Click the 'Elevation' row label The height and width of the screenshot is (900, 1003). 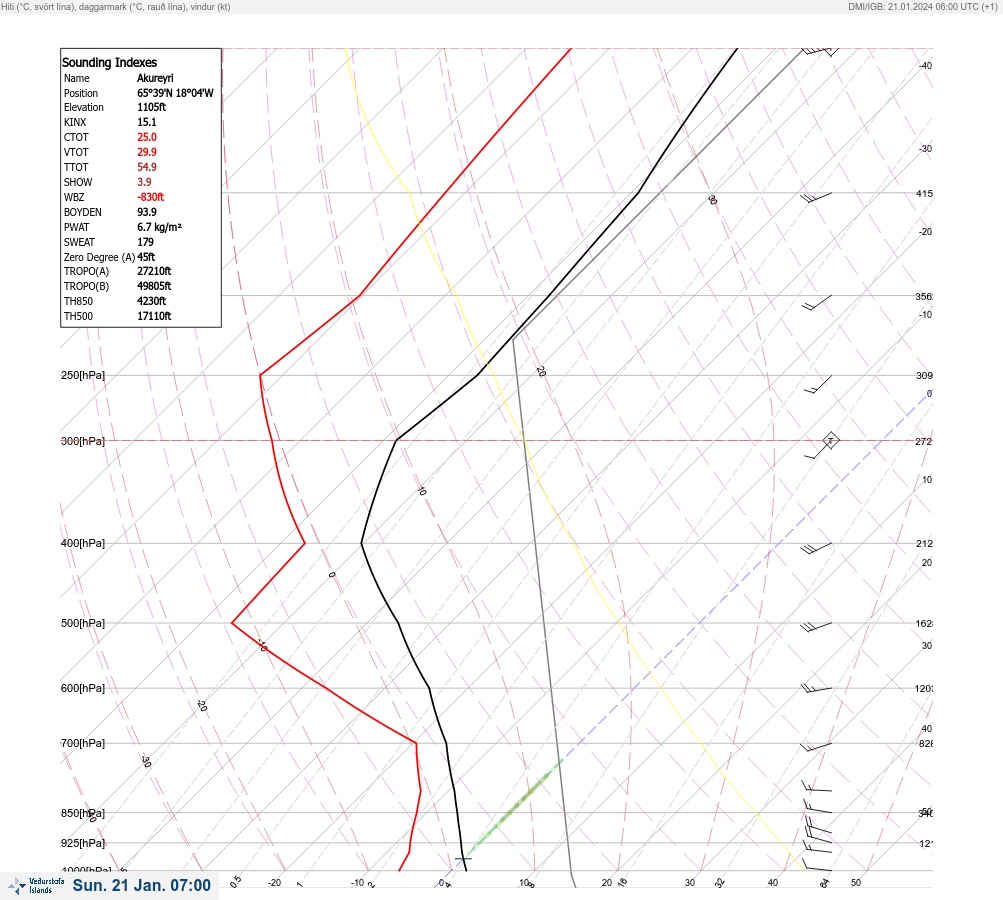84,107
